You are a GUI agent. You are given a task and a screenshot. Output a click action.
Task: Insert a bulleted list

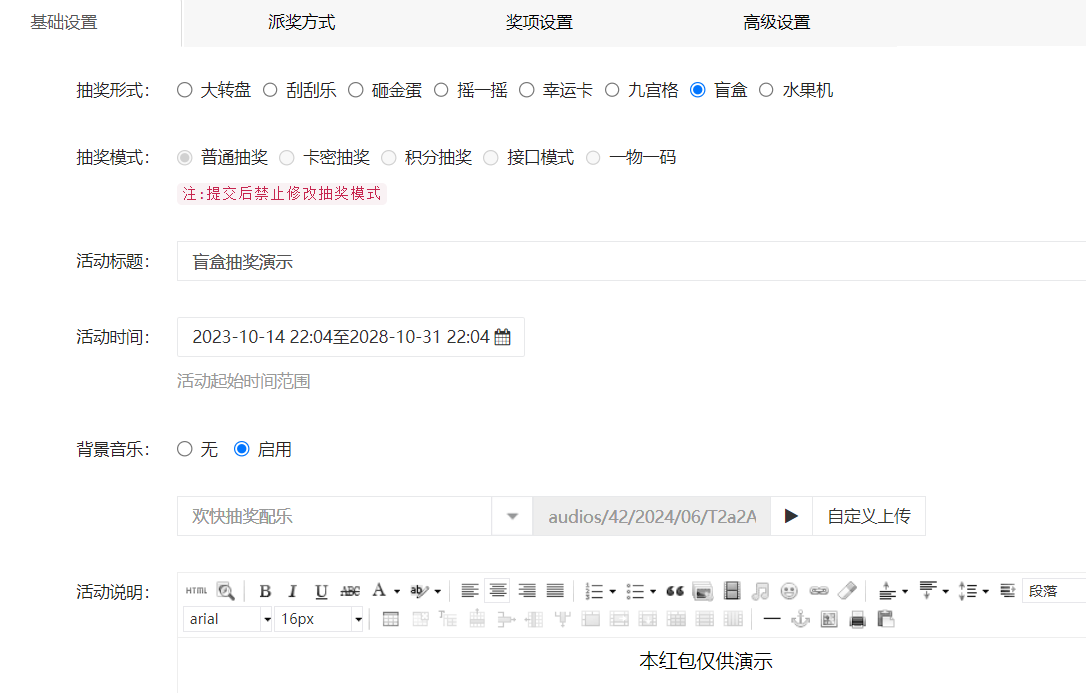635,591
